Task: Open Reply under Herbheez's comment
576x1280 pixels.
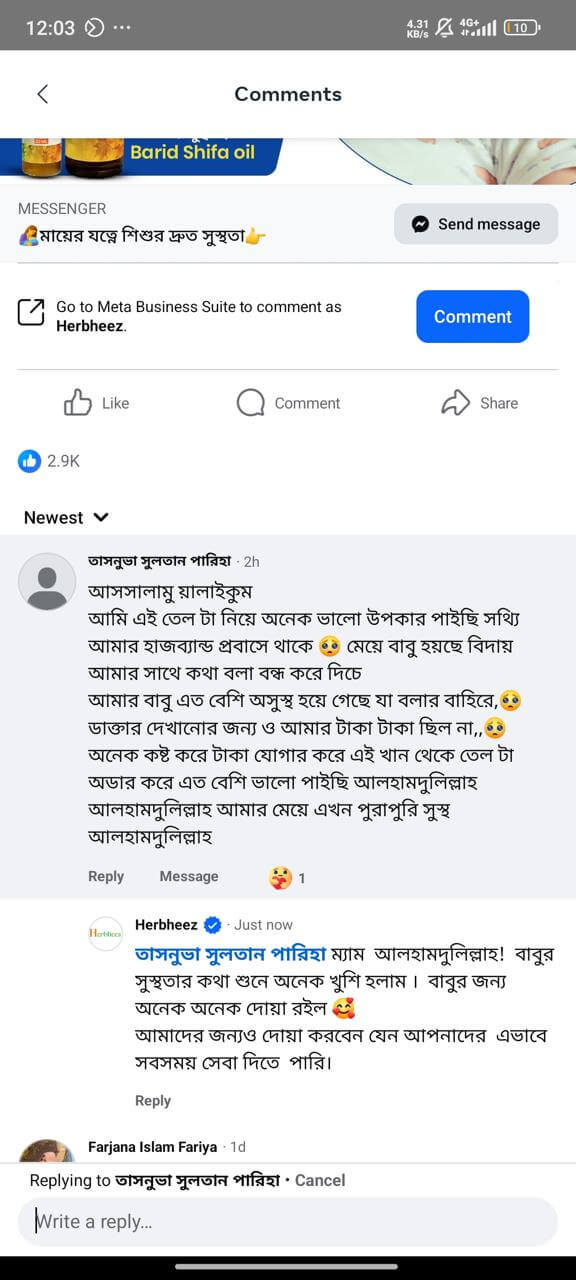Action: pyautogui.click(x=153, y=1100)
